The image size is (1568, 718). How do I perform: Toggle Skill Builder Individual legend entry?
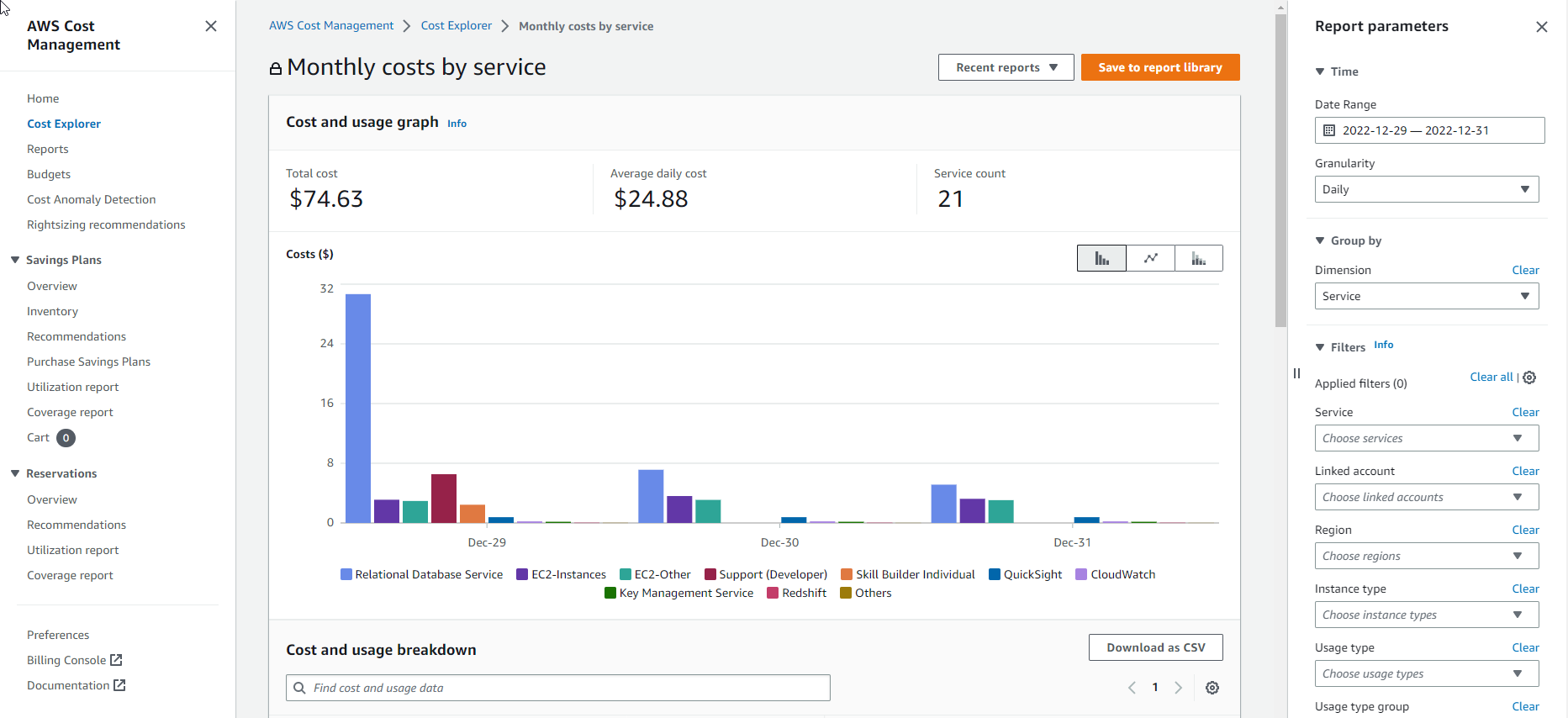click(908, 574)
